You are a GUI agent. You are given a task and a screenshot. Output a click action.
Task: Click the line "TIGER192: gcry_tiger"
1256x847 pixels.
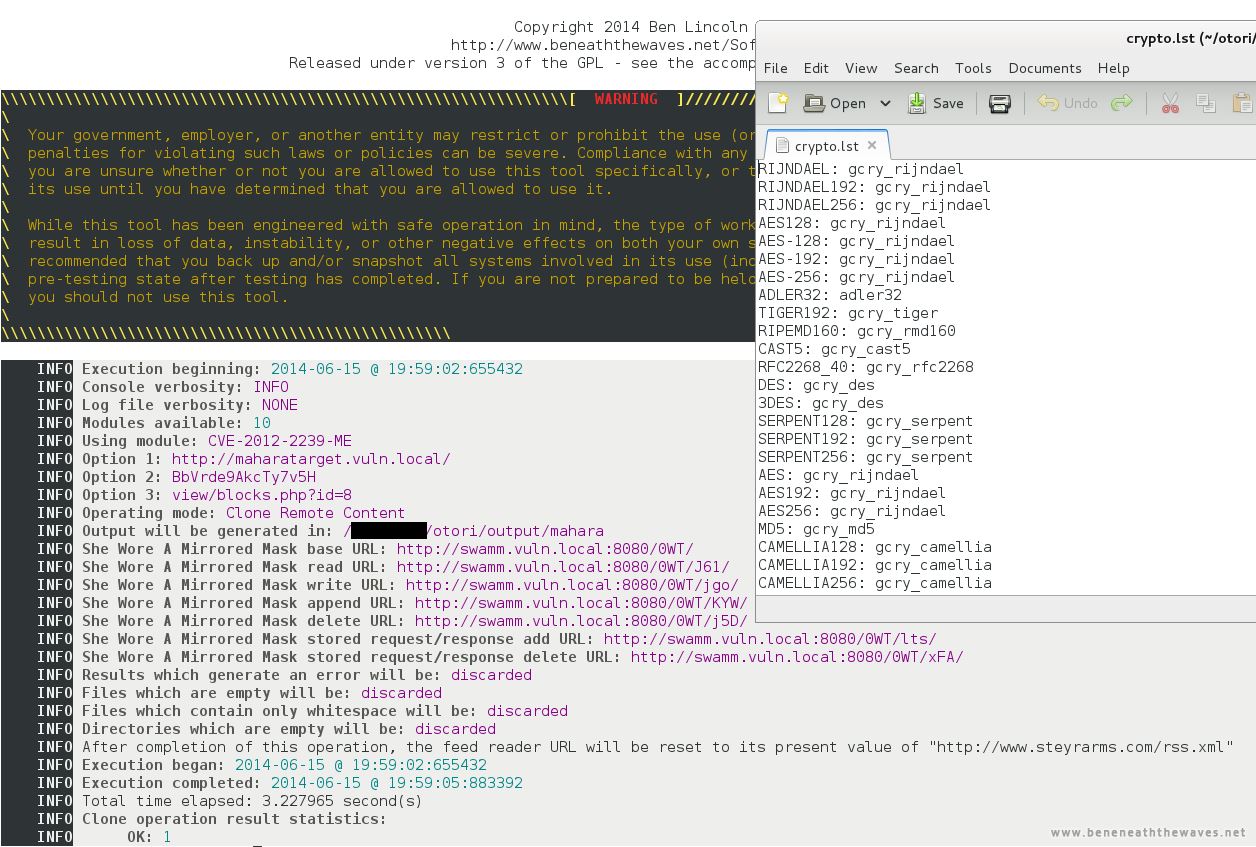point(848,313)
